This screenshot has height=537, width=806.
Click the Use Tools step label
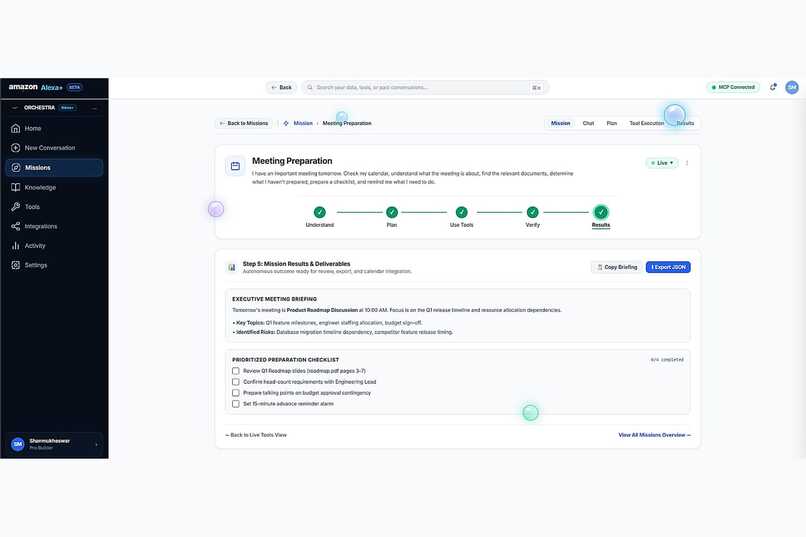click(x=462, y=225)
